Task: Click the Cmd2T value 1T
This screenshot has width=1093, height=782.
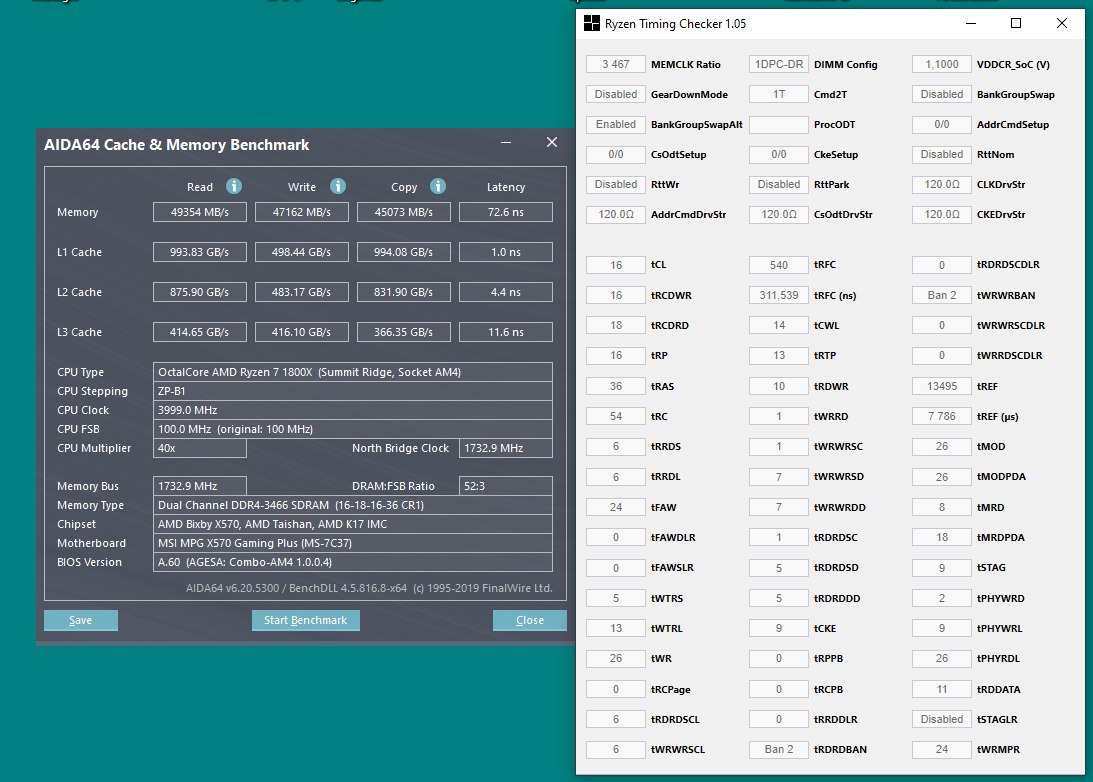Action: tap(779, 94)
